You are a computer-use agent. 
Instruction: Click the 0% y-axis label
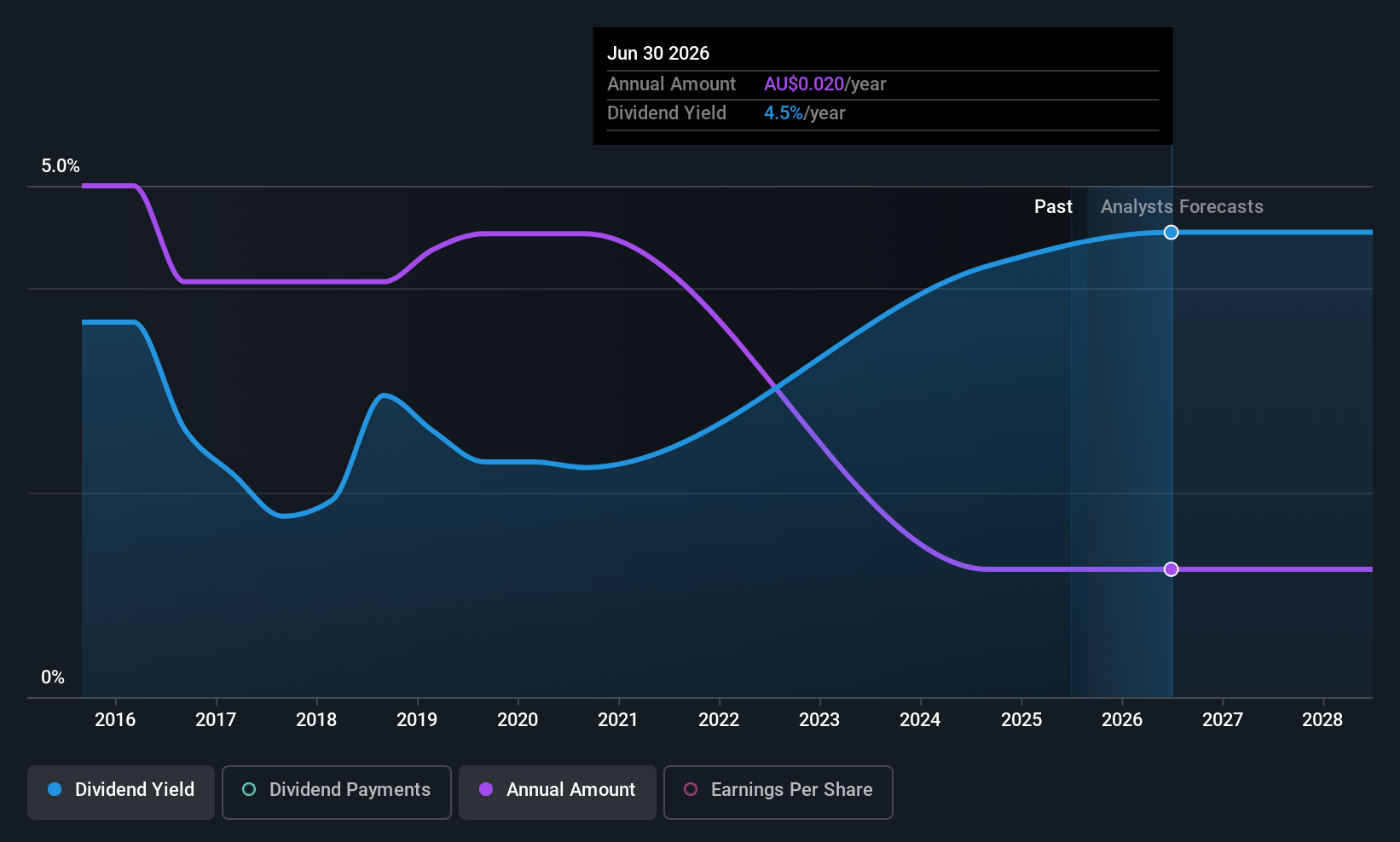53,678
